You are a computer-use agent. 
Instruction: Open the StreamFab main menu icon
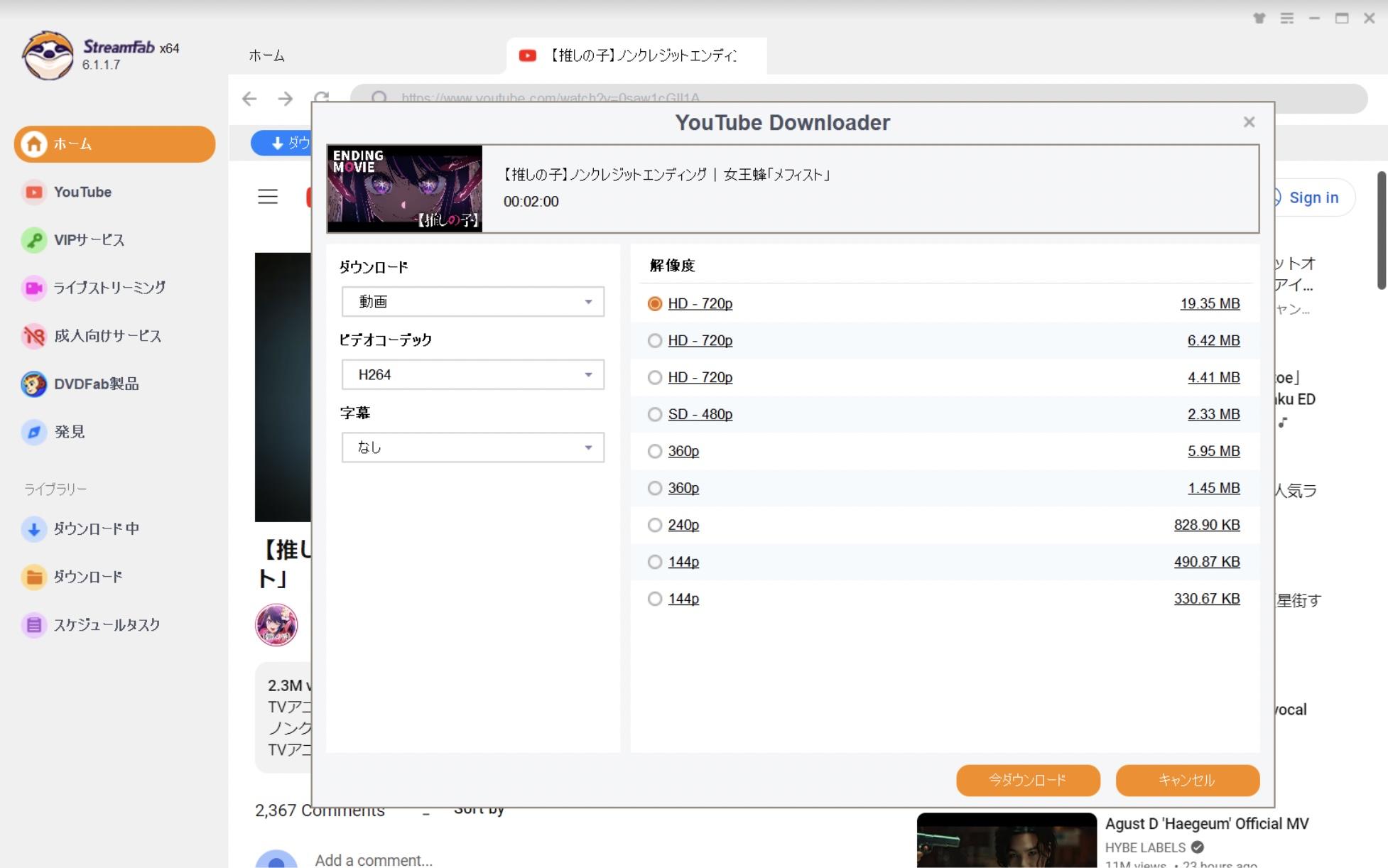1287,18
